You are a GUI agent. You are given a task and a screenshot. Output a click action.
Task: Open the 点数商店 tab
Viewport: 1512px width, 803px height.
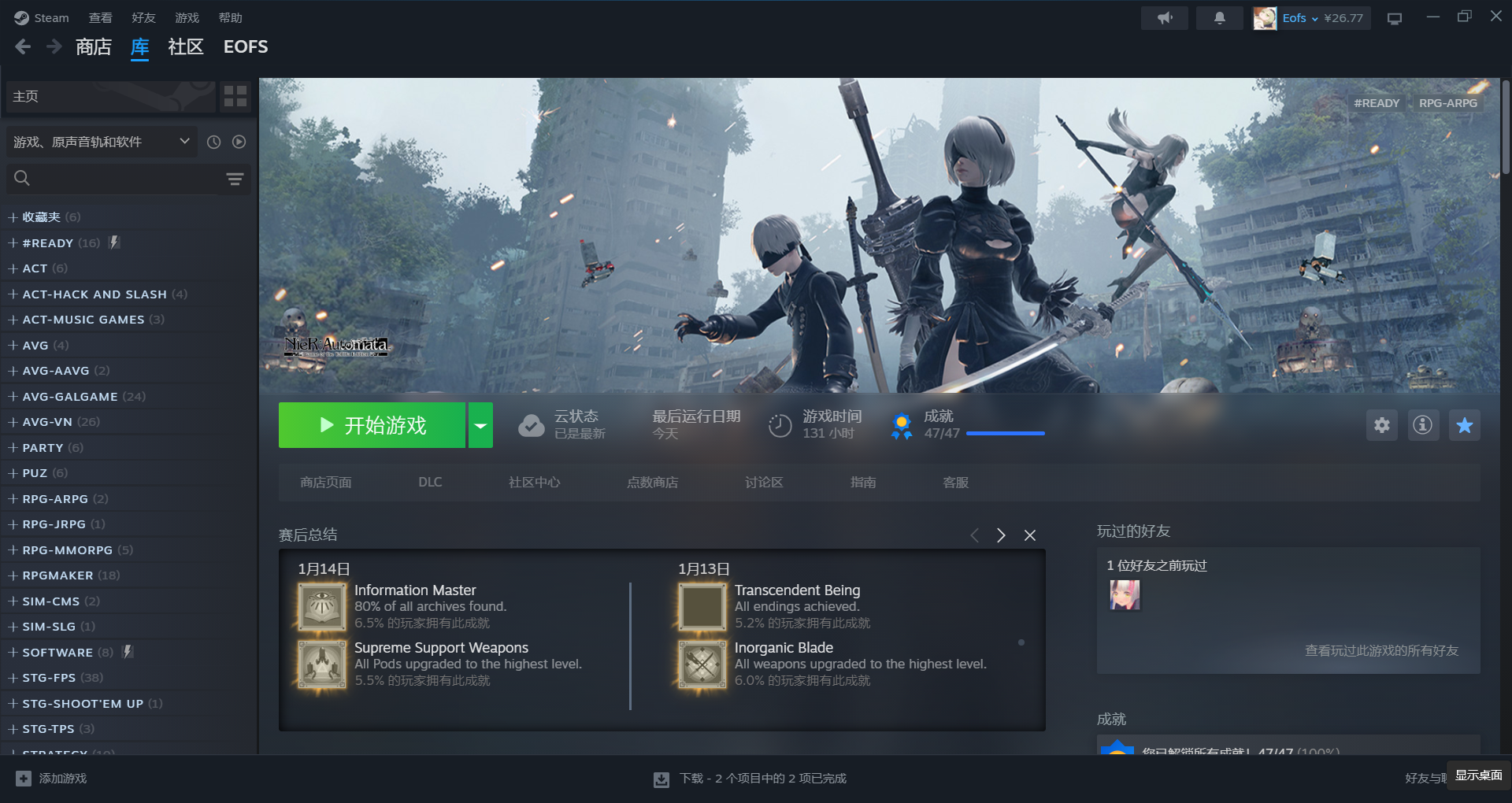coord(652,482)
